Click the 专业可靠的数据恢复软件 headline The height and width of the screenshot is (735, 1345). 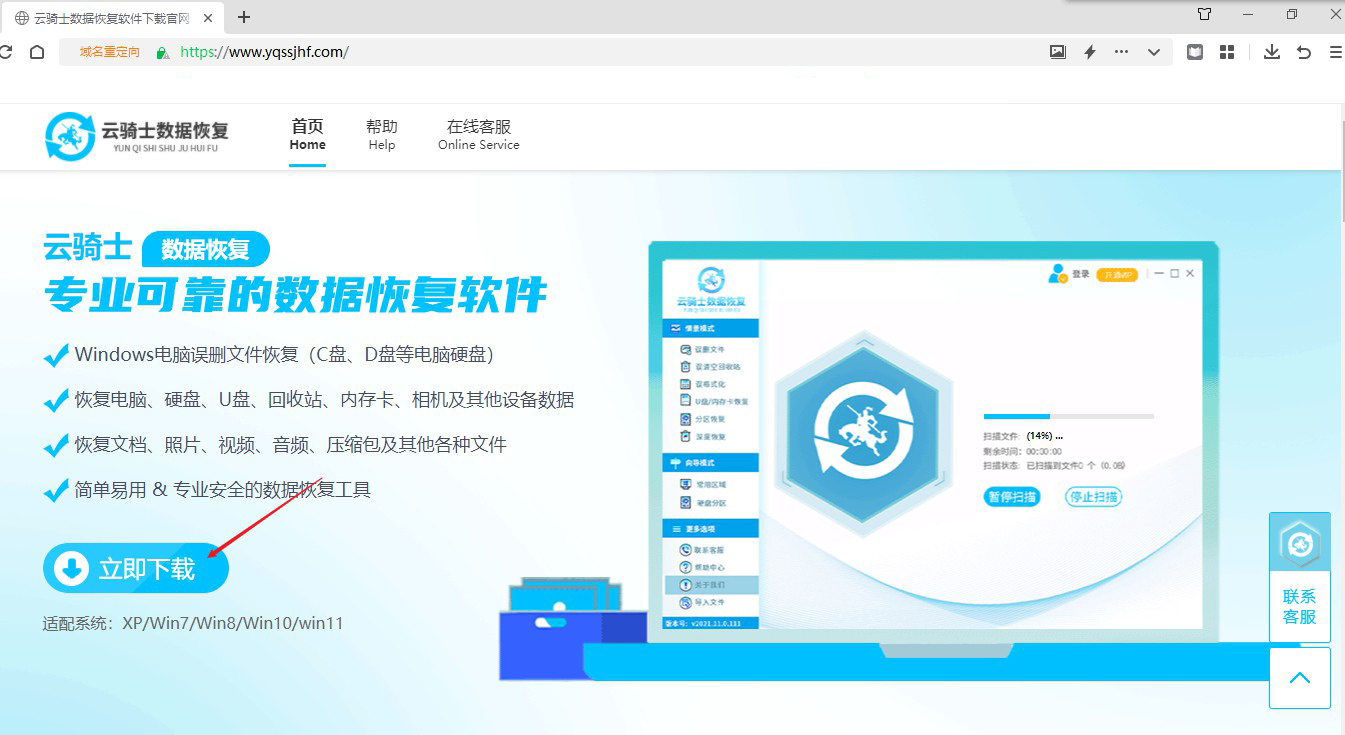[296, 295]
